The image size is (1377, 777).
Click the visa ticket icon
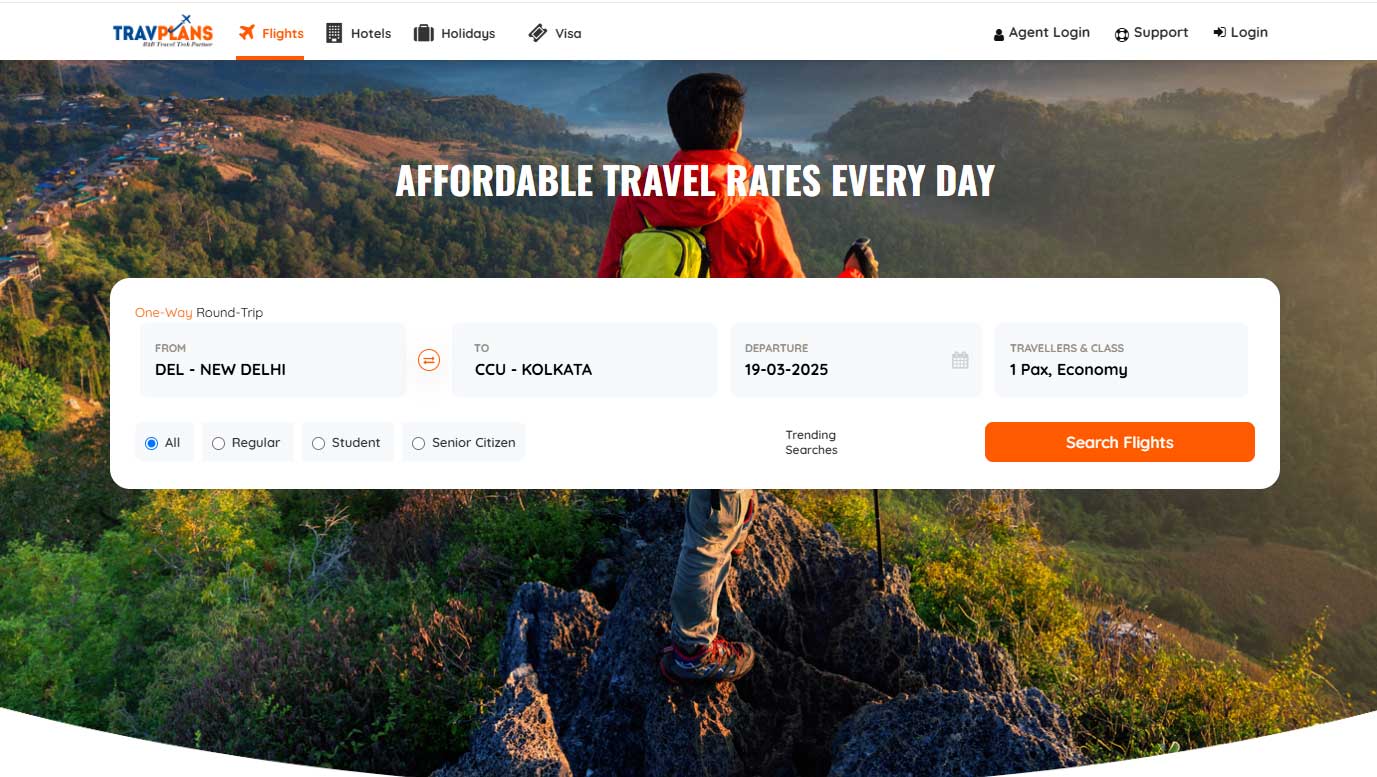coord(538,33)
